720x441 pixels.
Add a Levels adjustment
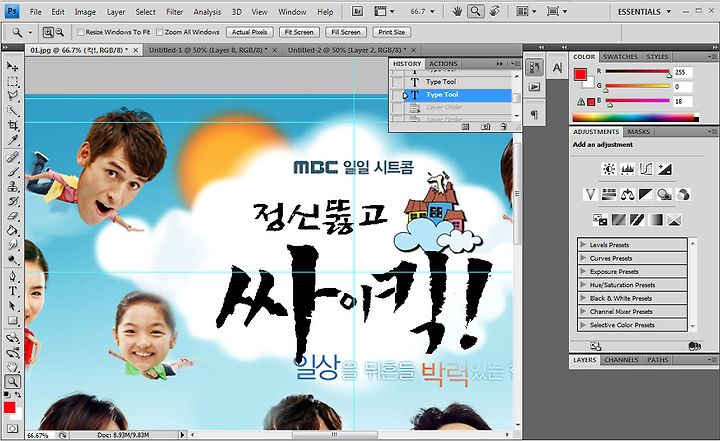click(627, 169)
